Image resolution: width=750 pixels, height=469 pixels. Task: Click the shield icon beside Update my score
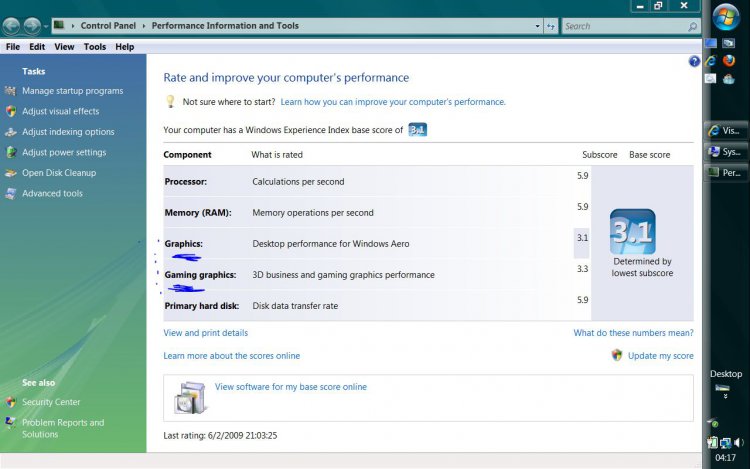coord(617,355)
